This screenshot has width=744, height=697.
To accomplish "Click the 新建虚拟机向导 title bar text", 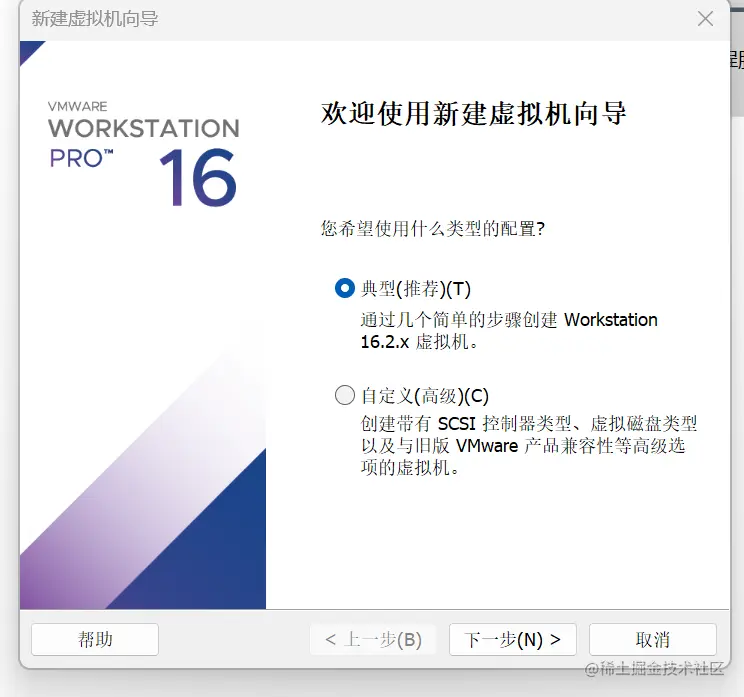I will 95,19.
